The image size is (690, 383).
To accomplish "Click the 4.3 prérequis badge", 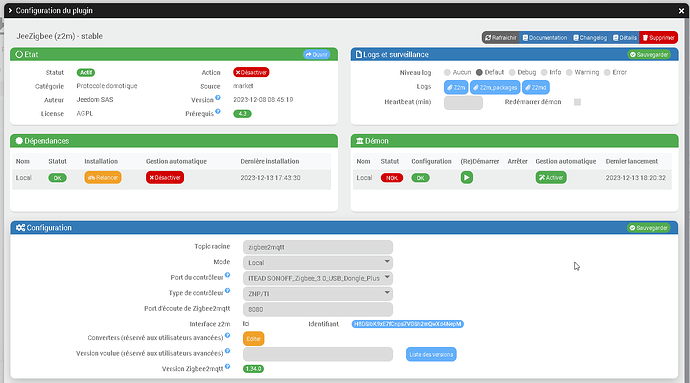I will click(242, 114).
